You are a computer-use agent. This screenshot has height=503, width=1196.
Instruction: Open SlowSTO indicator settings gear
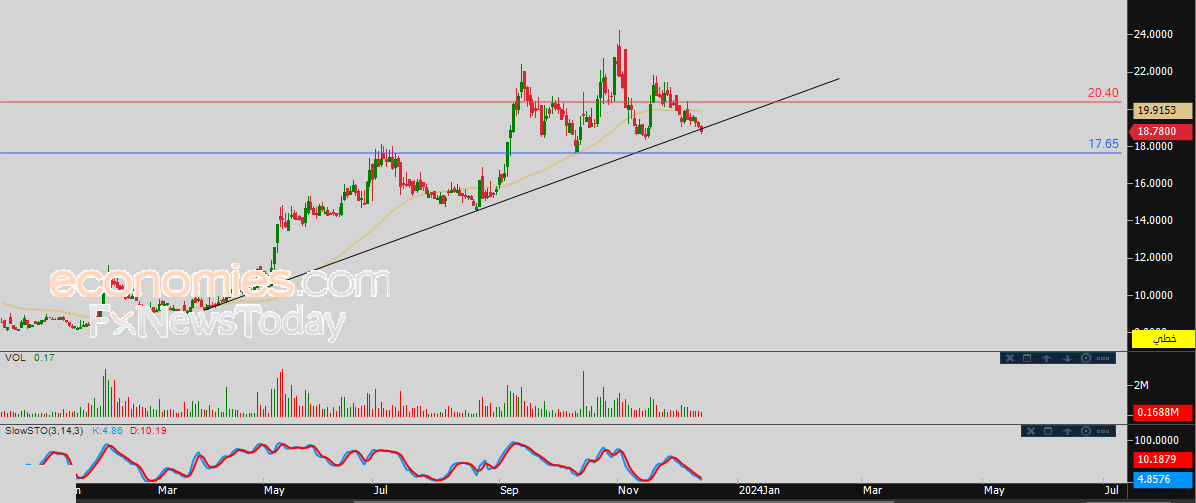[x=1086, y=431]
